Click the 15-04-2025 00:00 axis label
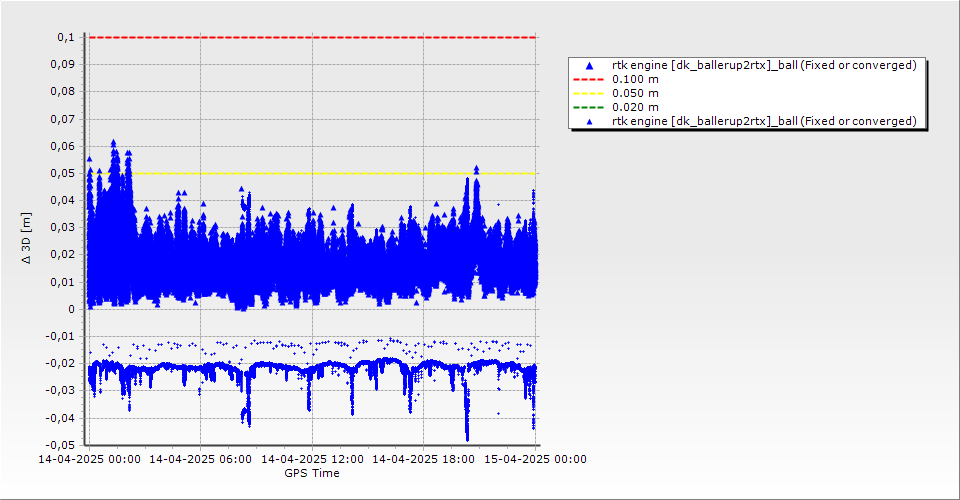This screenshot has height=500, width=960. pos(535,459)
